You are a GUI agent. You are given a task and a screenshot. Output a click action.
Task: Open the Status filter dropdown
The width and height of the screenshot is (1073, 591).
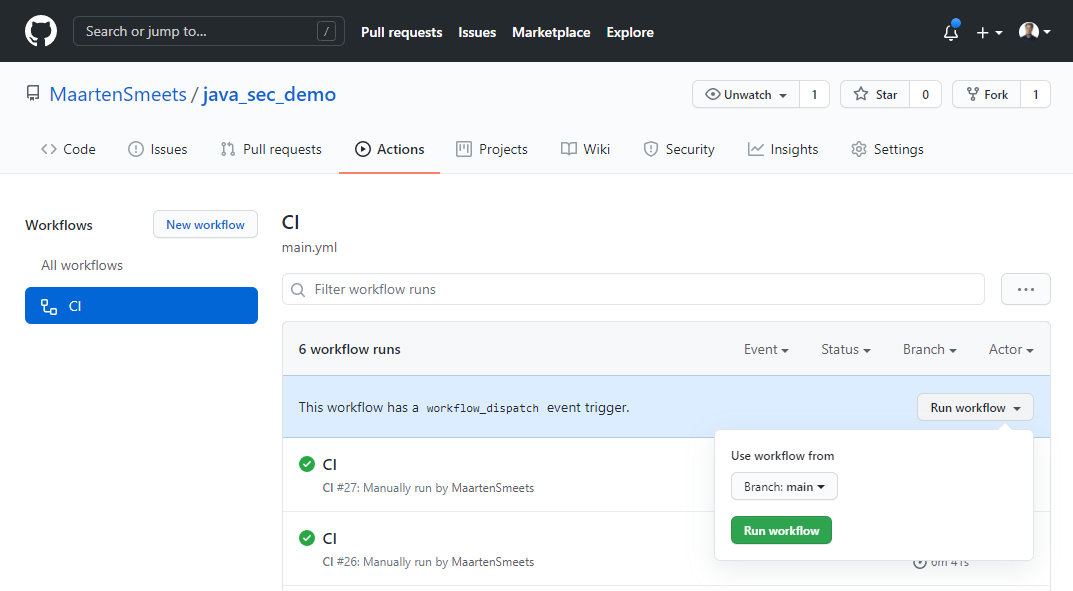[x=845, y=349]
